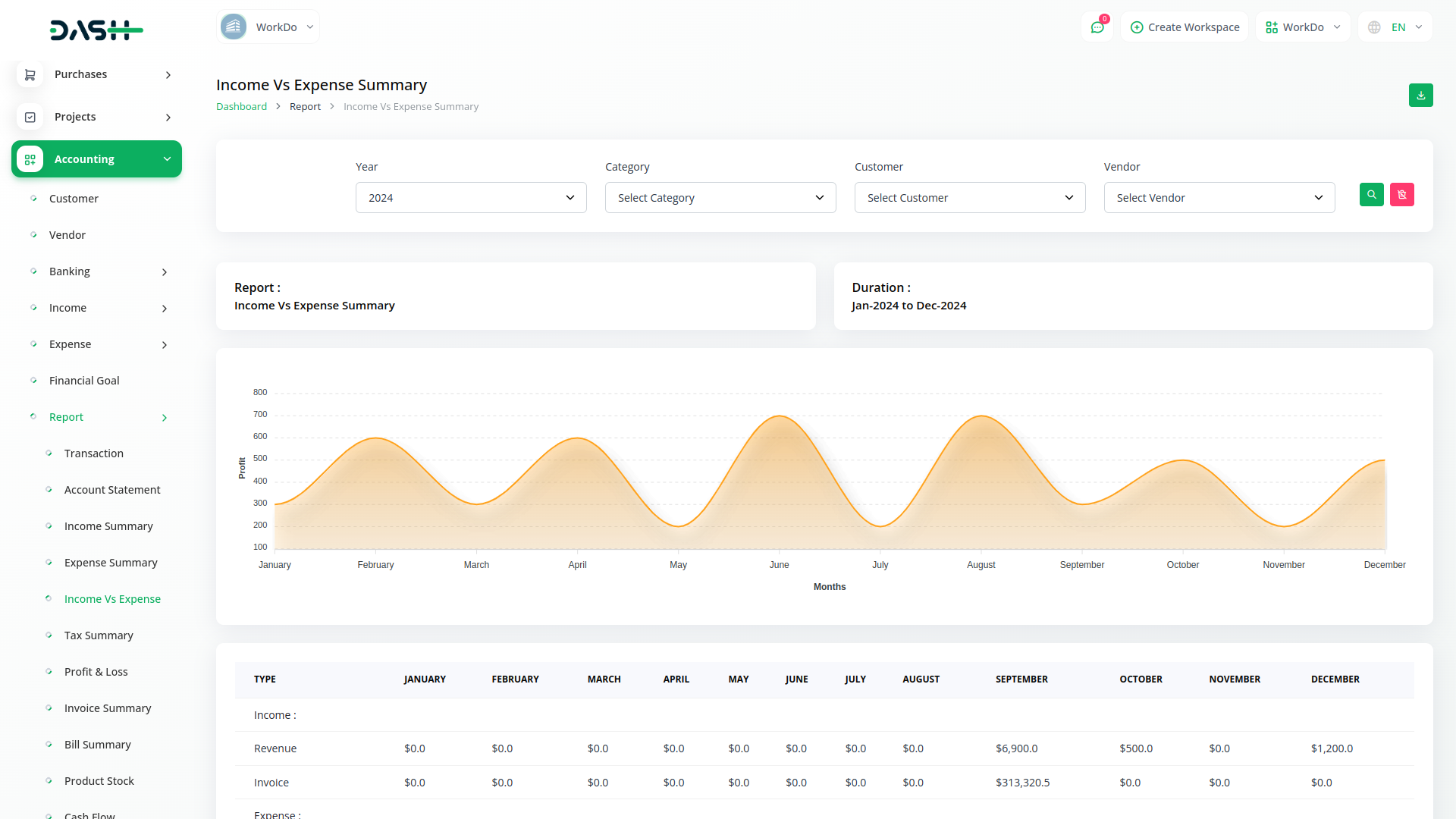Click the Create Workspace button
Image resolution: width=1456 pixels, height=819 pixels.
click(1185, 27)
